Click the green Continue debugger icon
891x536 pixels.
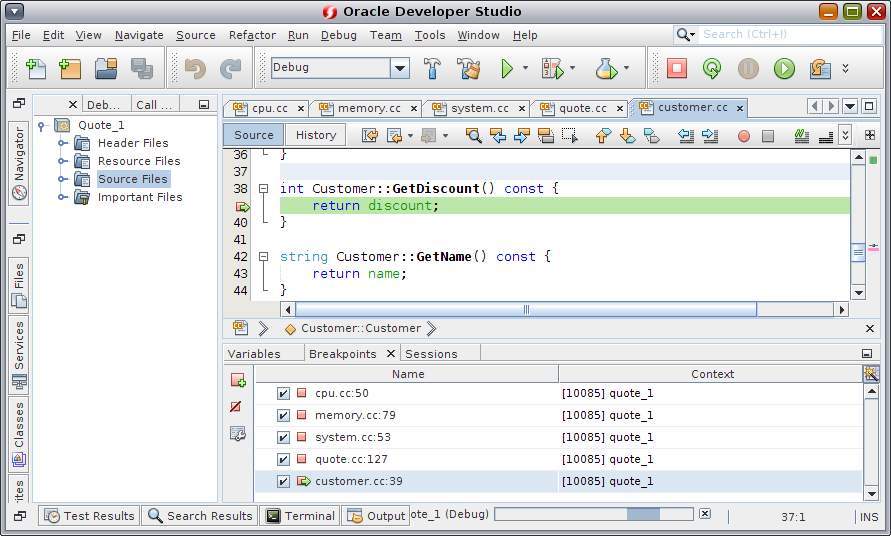click(784, 69)
